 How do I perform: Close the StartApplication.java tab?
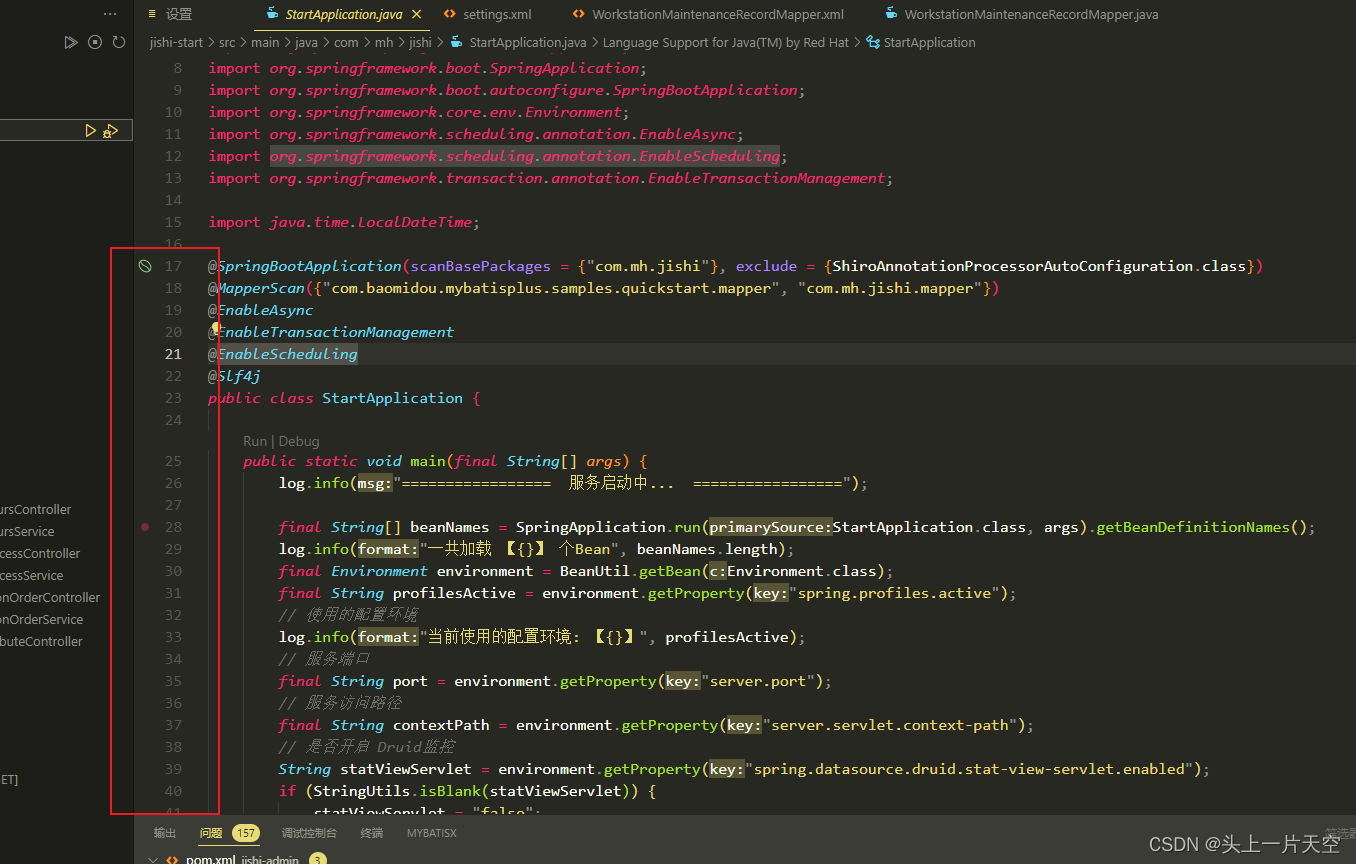(x=417, y=15)
